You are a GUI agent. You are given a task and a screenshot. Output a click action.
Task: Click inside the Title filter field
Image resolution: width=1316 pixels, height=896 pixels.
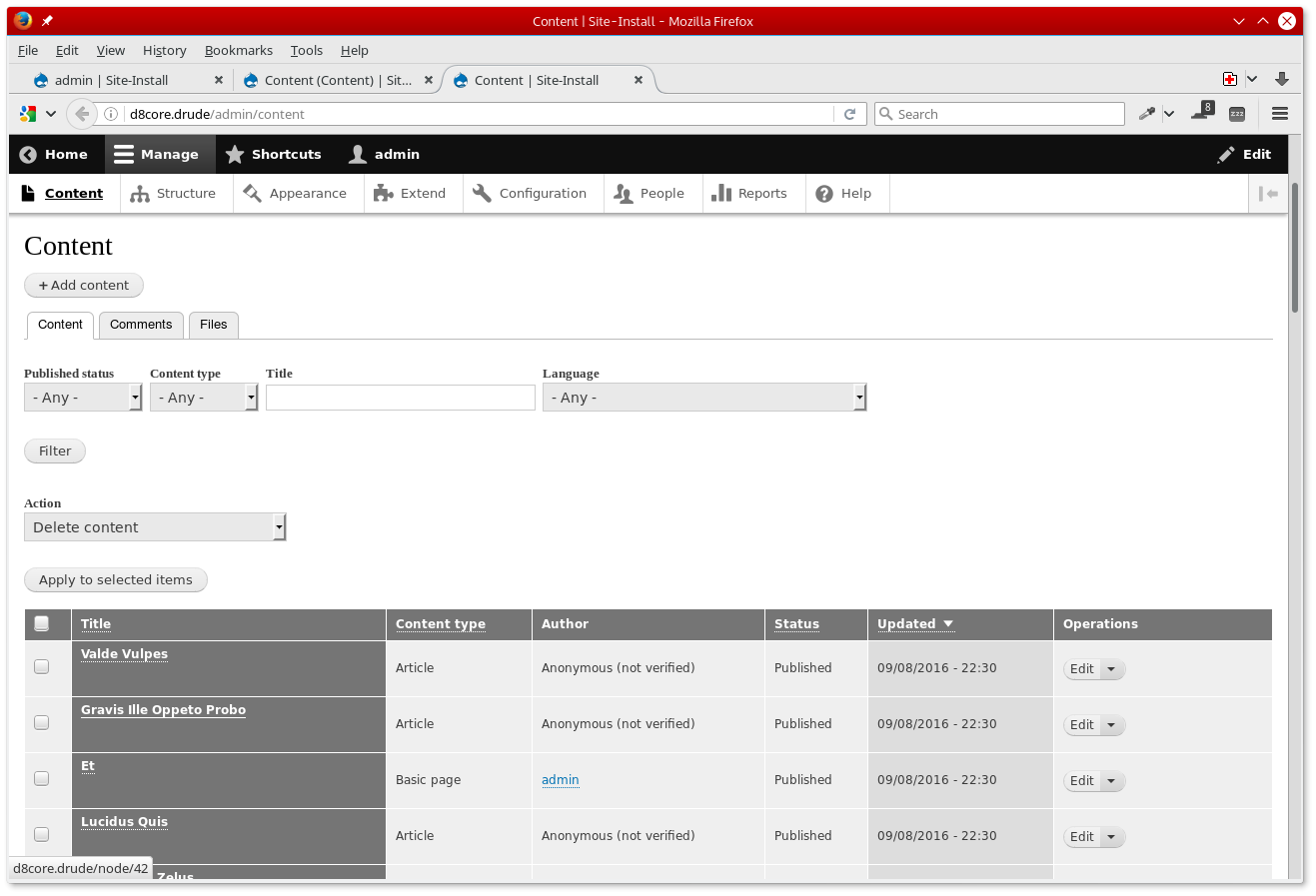[400, 397]
